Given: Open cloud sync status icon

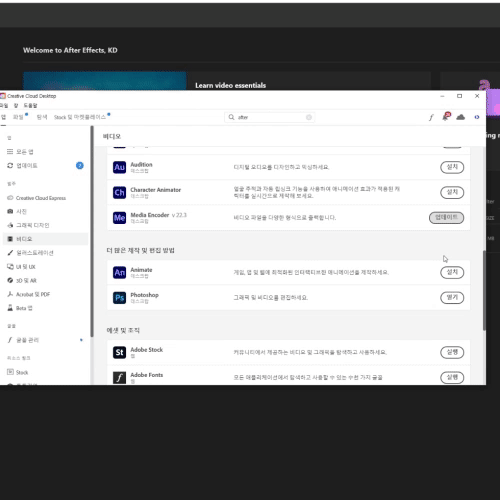Looking at the screenshot, I should point(461,117).
